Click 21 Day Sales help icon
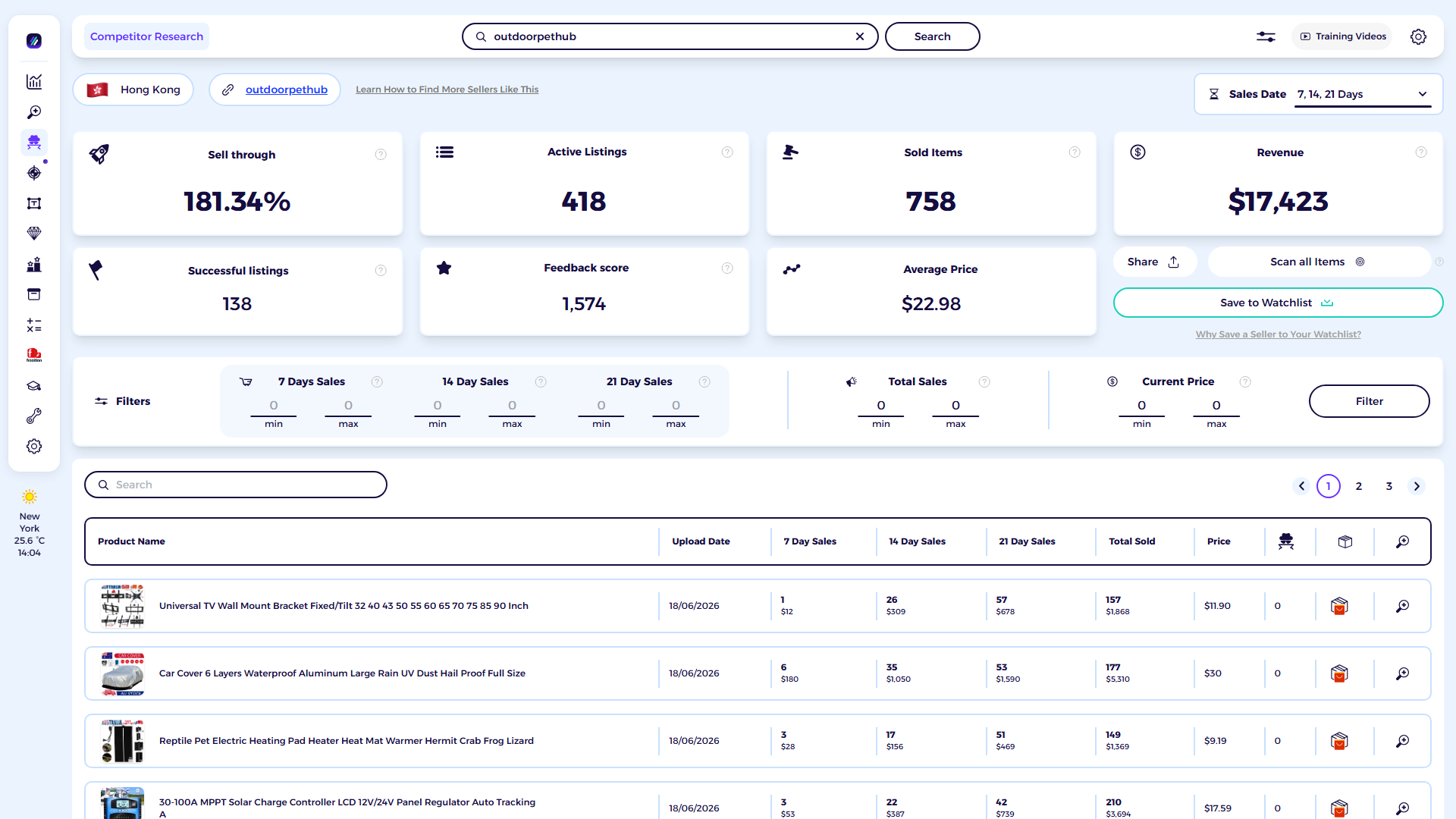The width and height of the screenshot is (1456, 819). click(x=704, y=382)
